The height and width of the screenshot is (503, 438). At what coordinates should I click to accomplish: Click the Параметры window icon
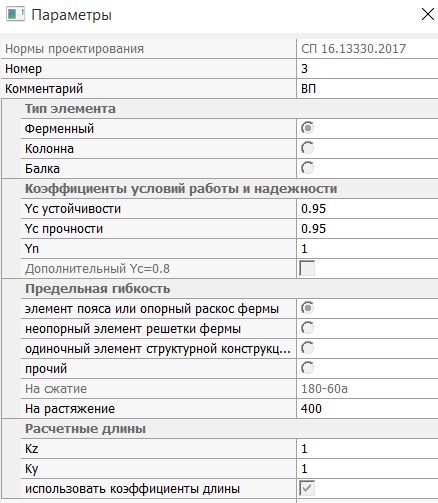click(x=15, y=15)
